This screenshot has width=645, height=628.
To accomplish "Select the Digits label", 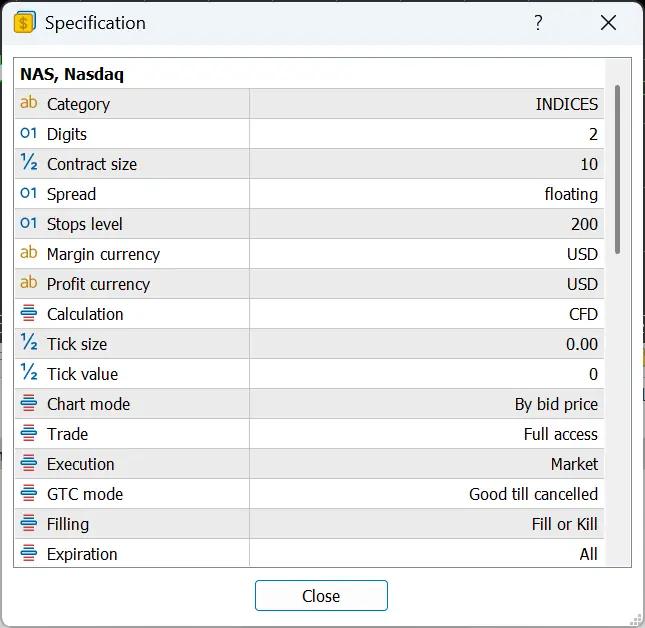I will (x=67, y=134).
